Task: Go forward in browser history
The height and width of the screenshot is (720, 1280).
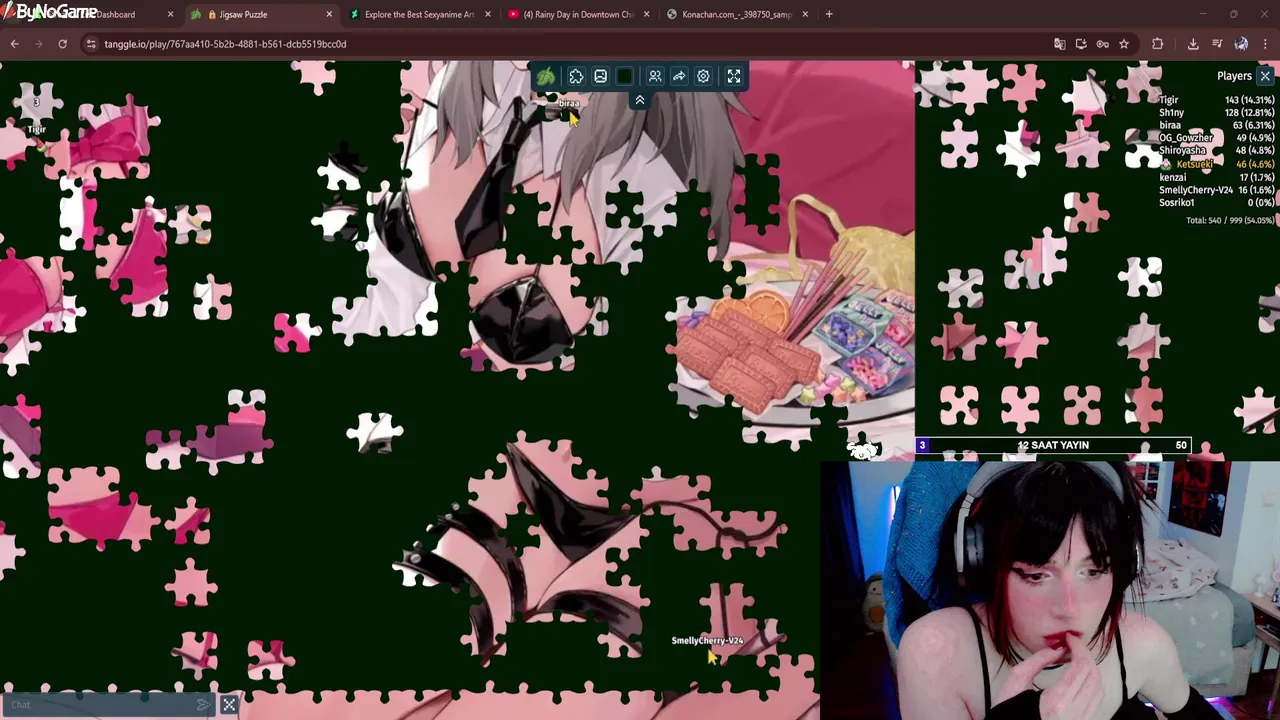Action: coord(39,44)
